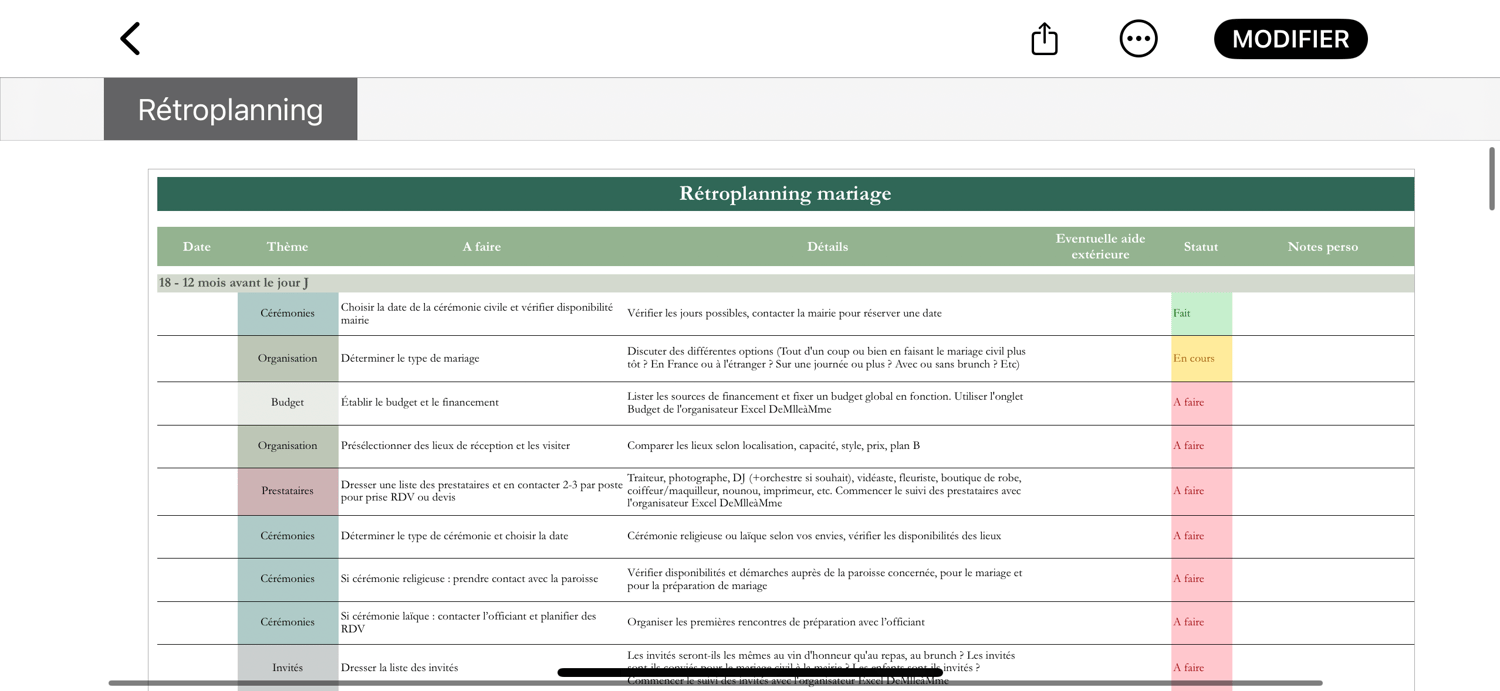Select the Thème column header
The width and height of the screenshot is (1500, 691).
coord(287,247)
